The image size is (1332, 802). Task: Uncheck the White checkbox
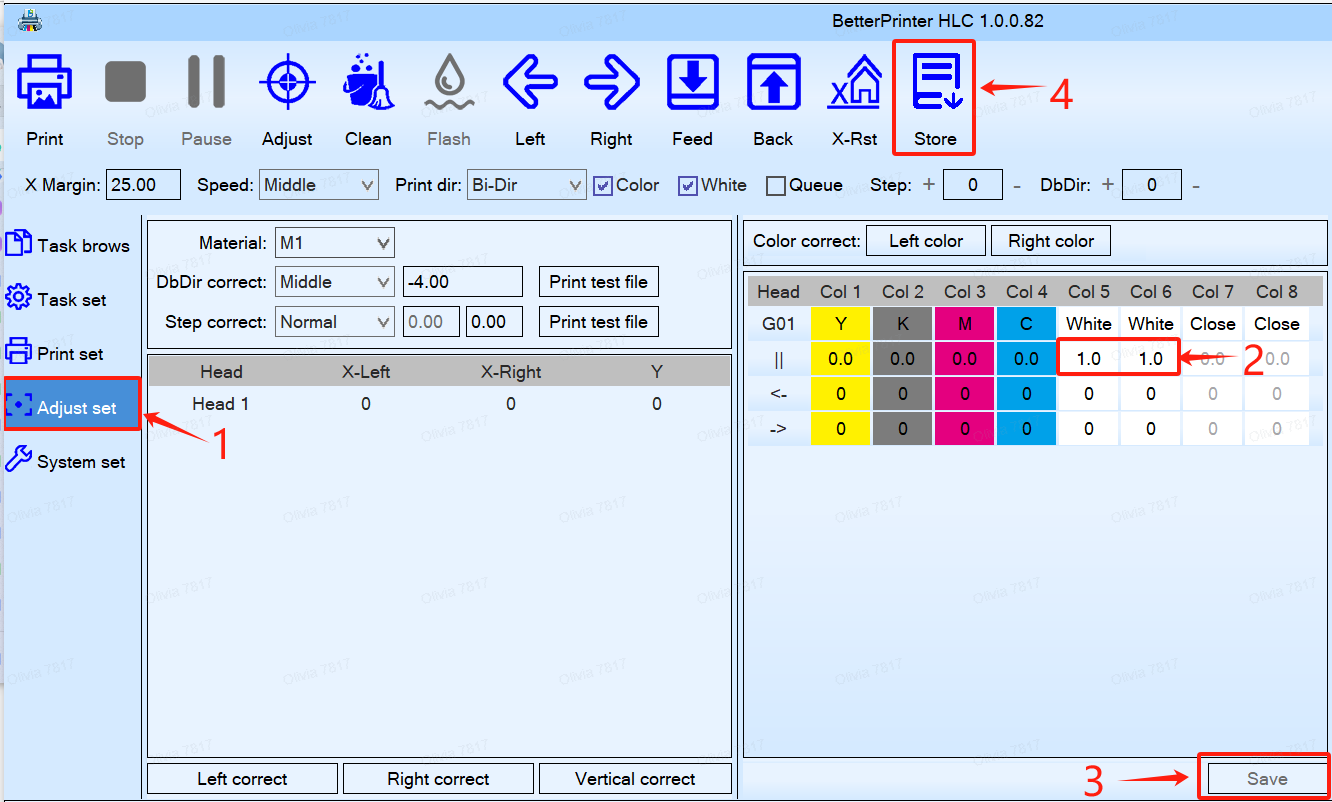click(x=688, y=186)
